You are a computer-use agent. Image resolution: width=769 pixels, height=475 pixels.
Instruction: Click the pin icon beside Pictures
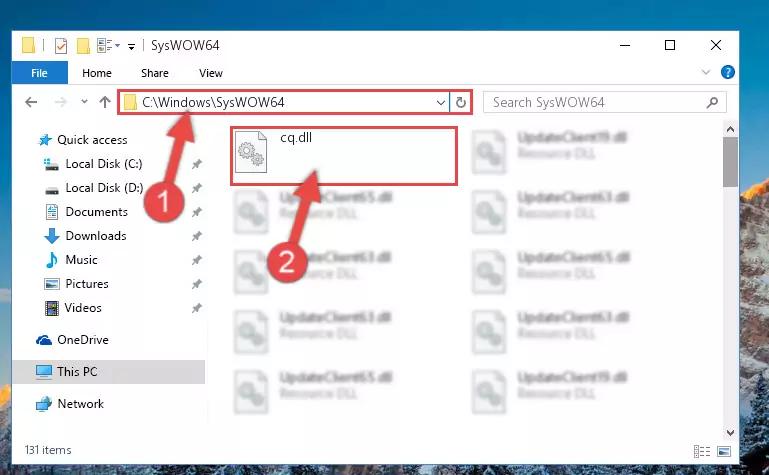[197, 284]
